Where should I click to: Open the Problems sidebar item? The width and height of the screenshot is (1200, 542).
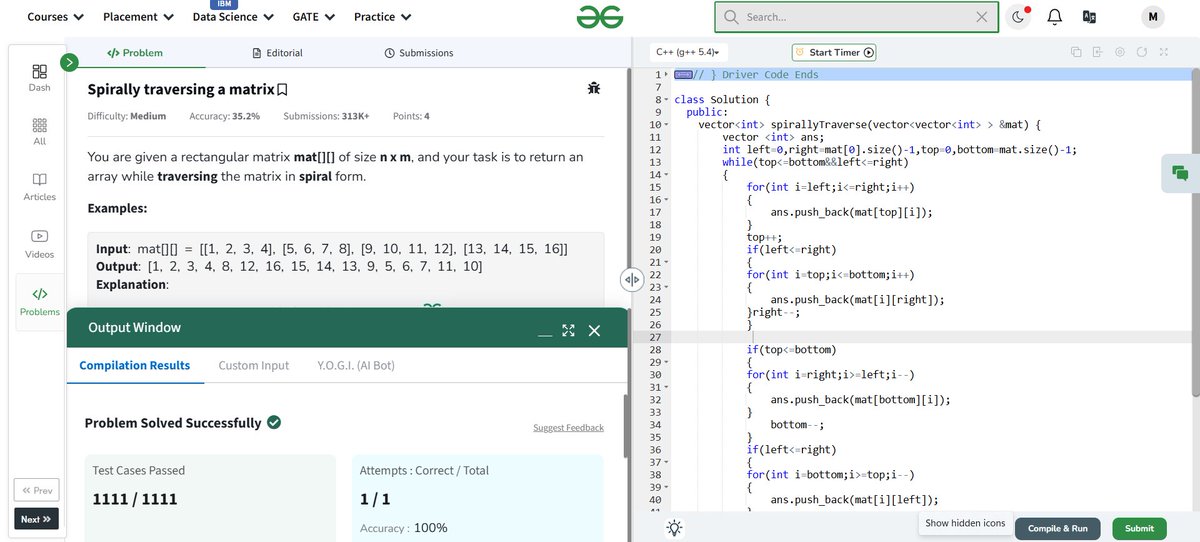[40, 301]
